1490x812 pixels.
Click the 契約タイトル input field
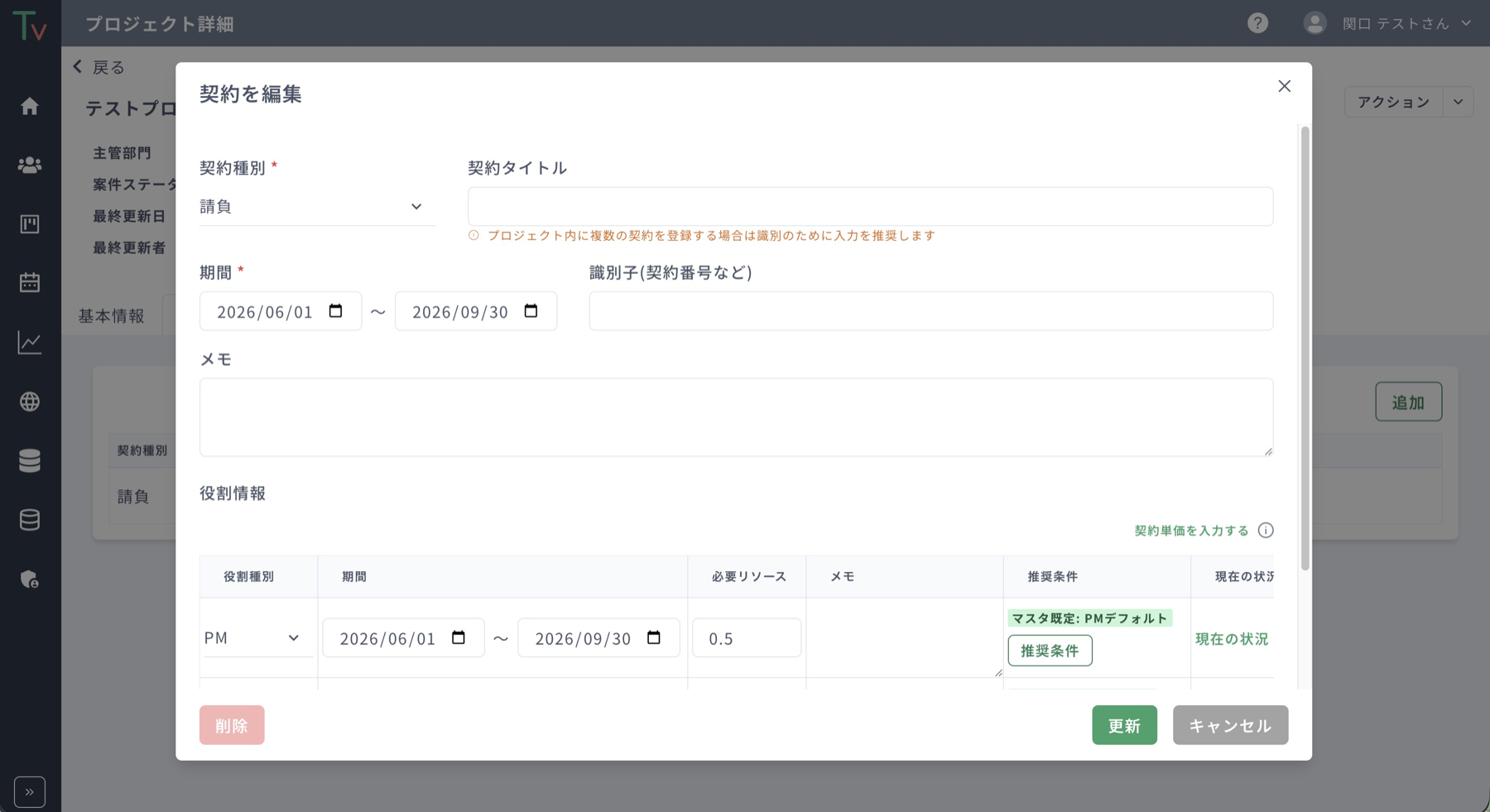click(870, 206)
